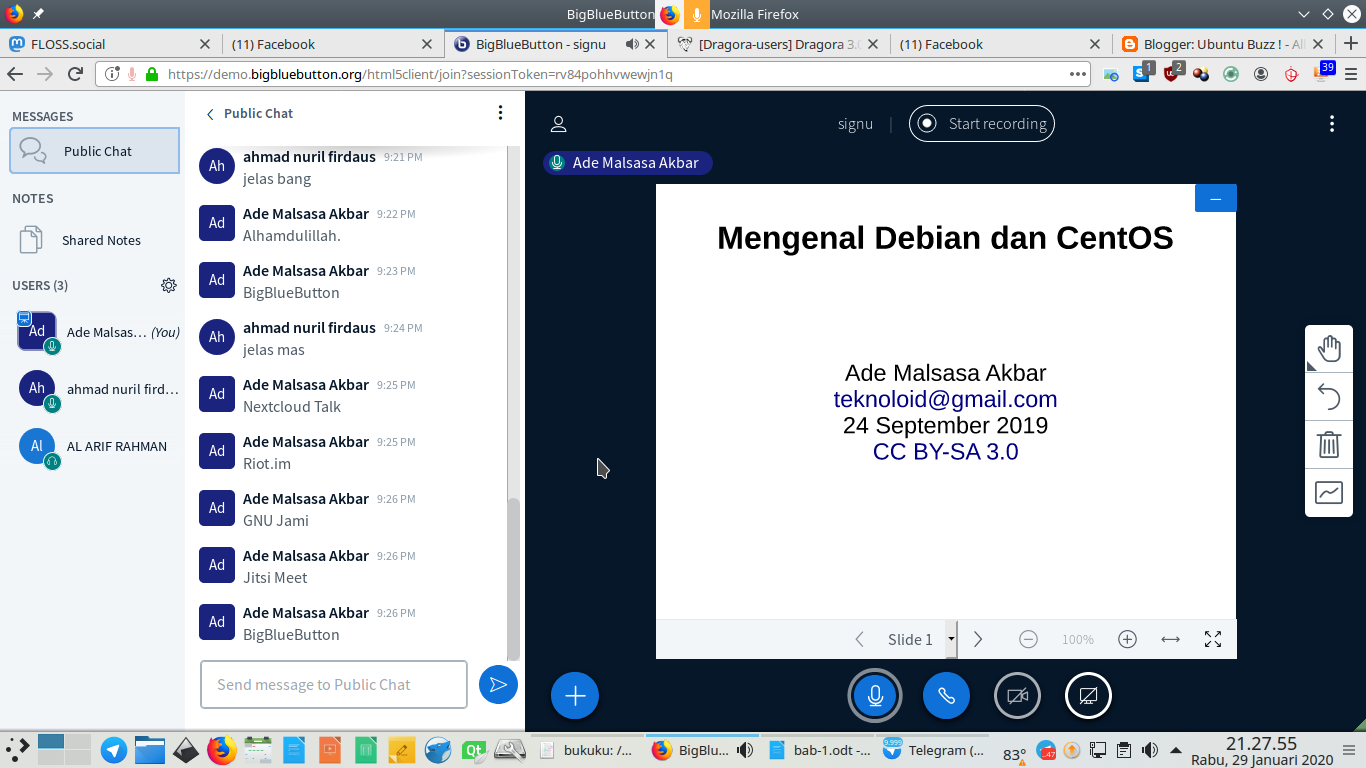Open the Public Chat conversation in sidebar

95,151
